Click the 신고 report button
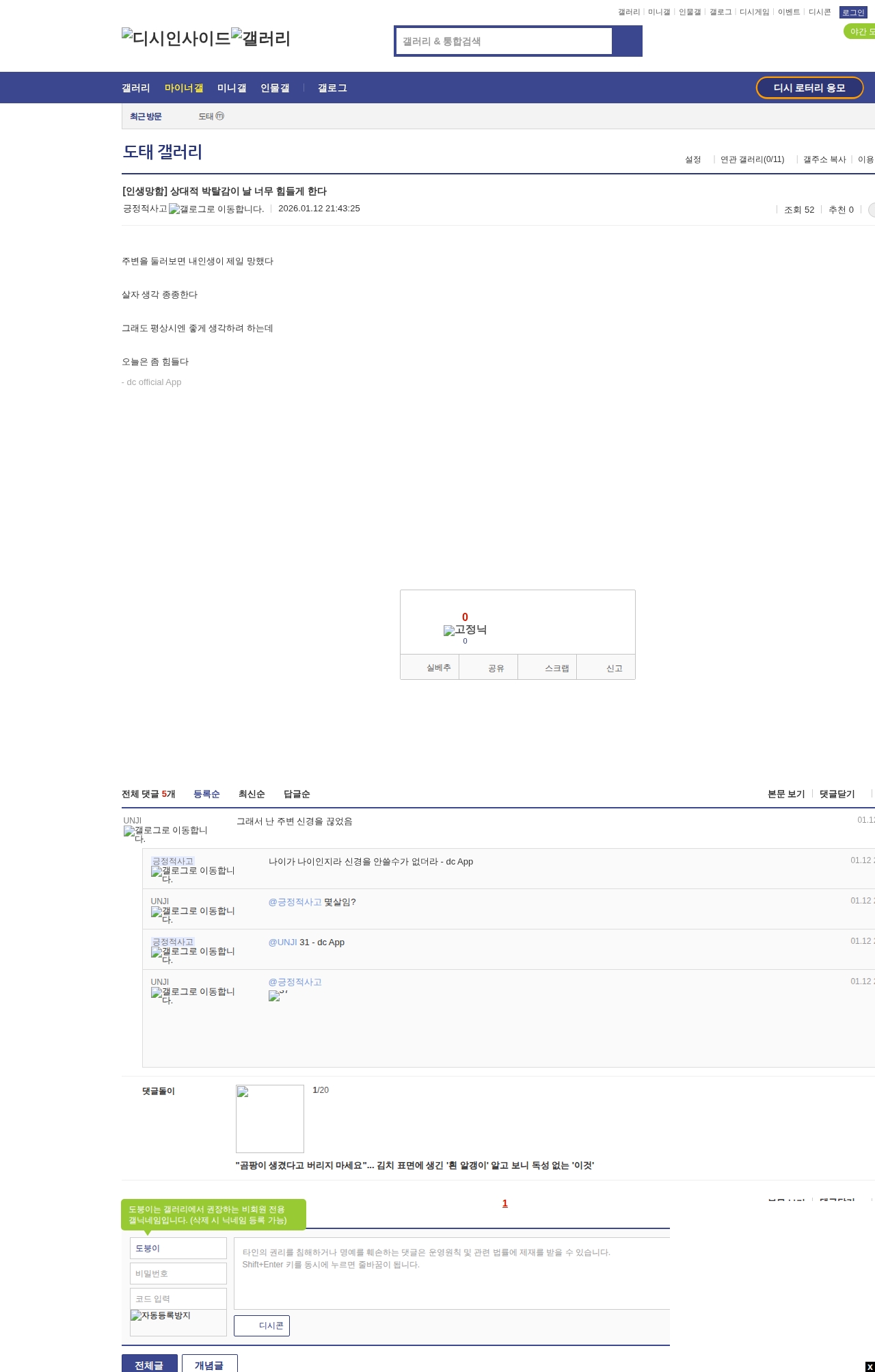The image size is (875, 1372). coord(606,668)
